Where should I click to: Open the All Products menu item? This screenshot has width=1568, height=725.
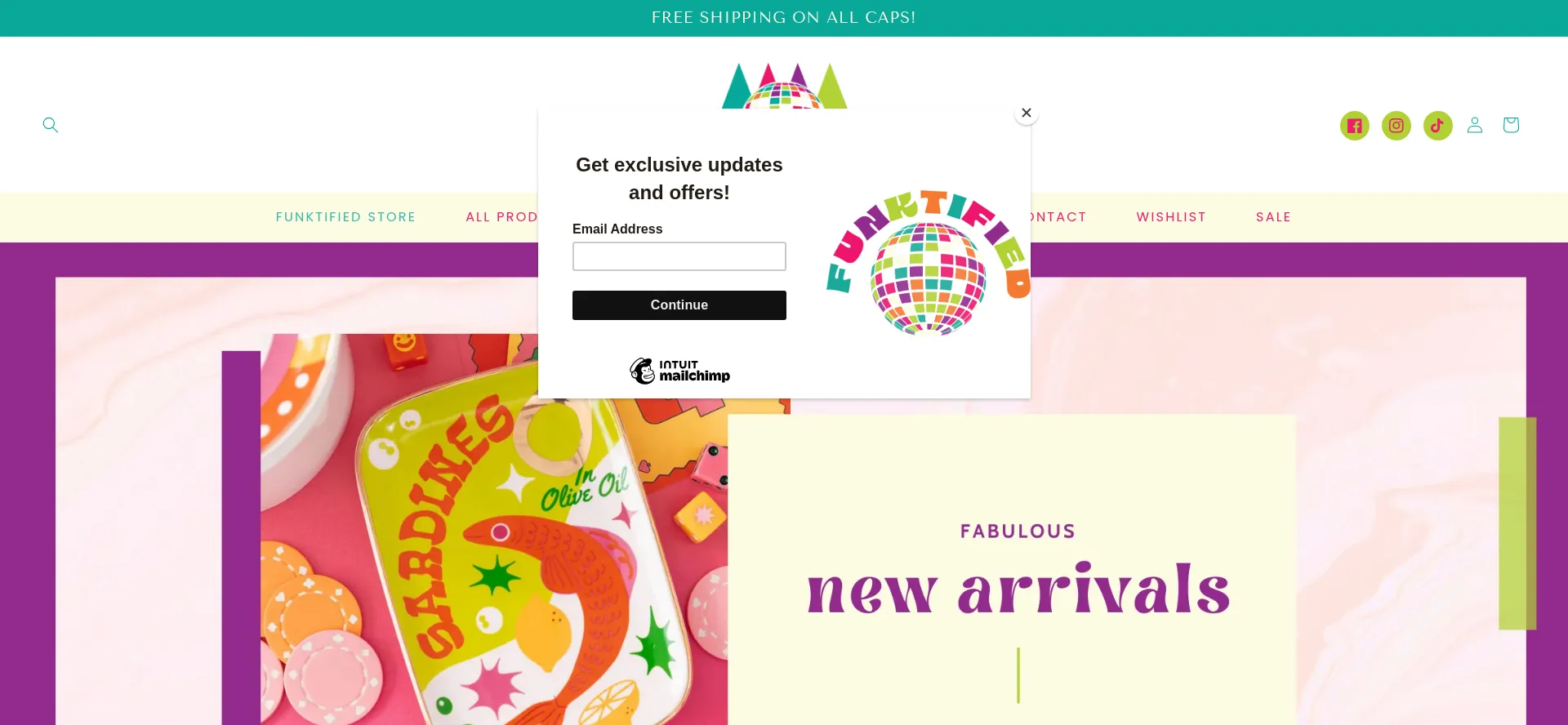point(501,217)
